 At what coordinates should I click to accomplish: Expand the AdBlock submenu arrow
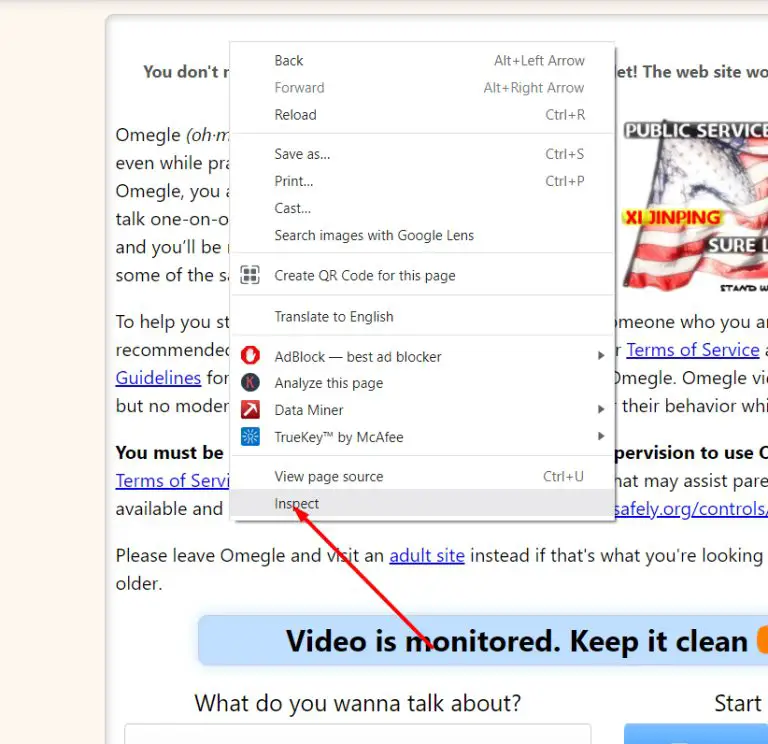click(x=601, y=356)
